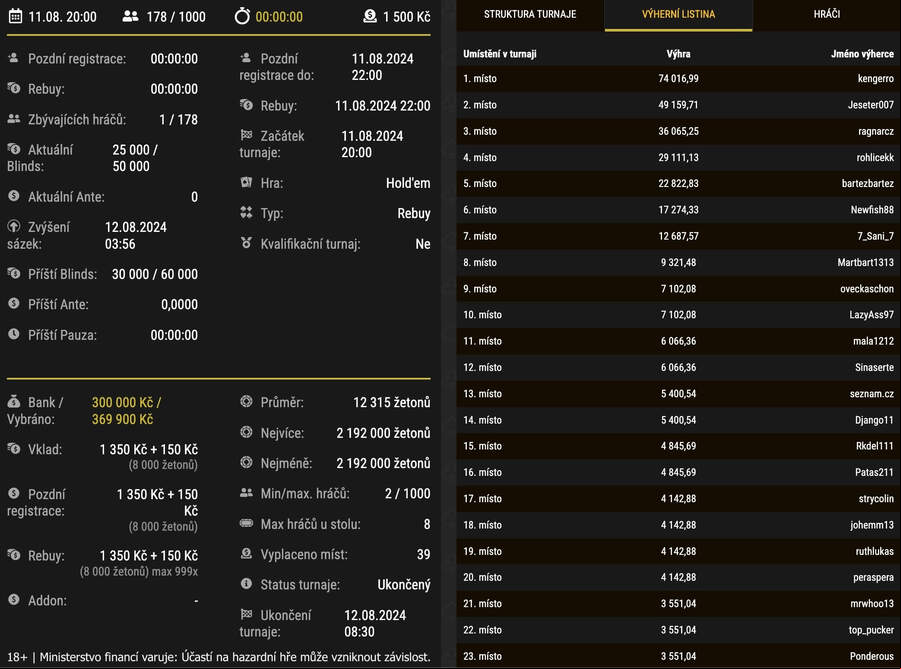901x669 pixels.
Task: Open the Hráči tab
Action: [826, 14]
